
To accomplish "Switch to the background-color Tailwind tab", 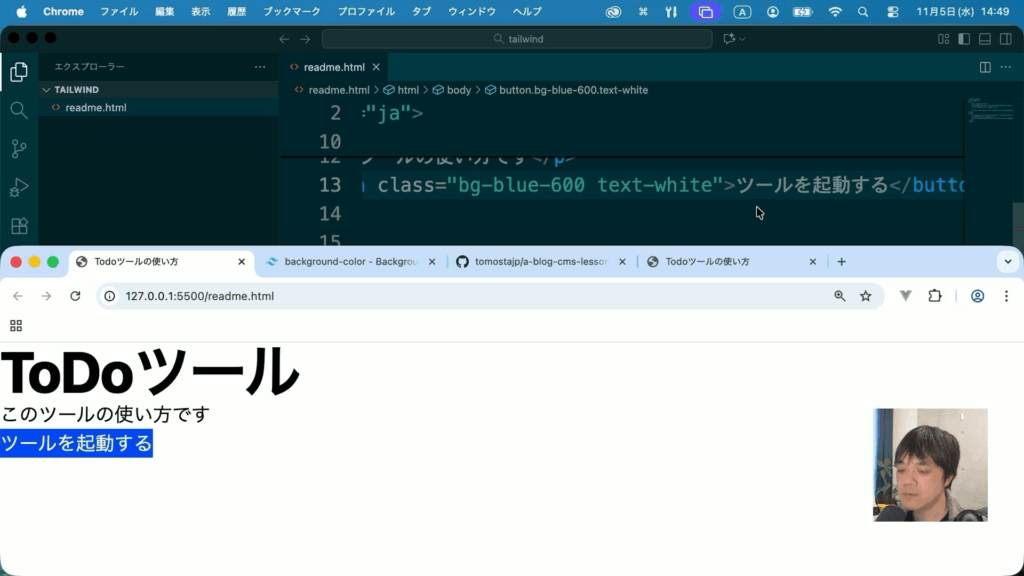I will point(350,262).
